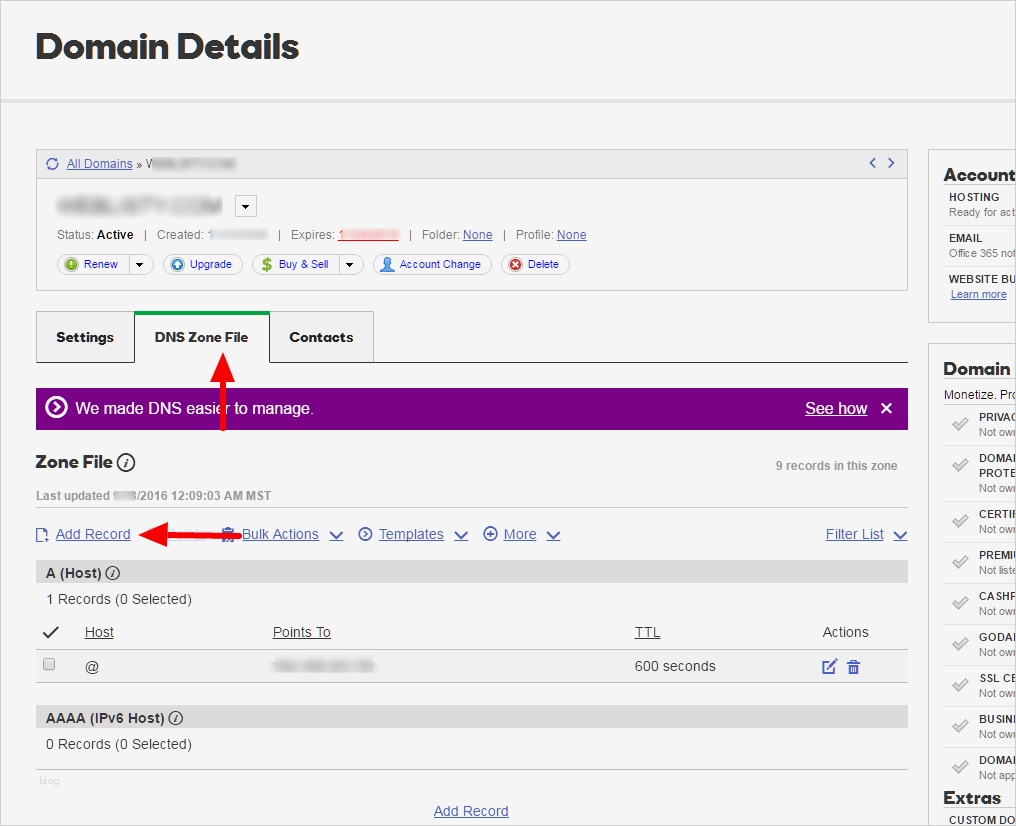Go to next domain arrow
Image resolution: width=1016 pixels, height=826 pixels.
(891, 163)
